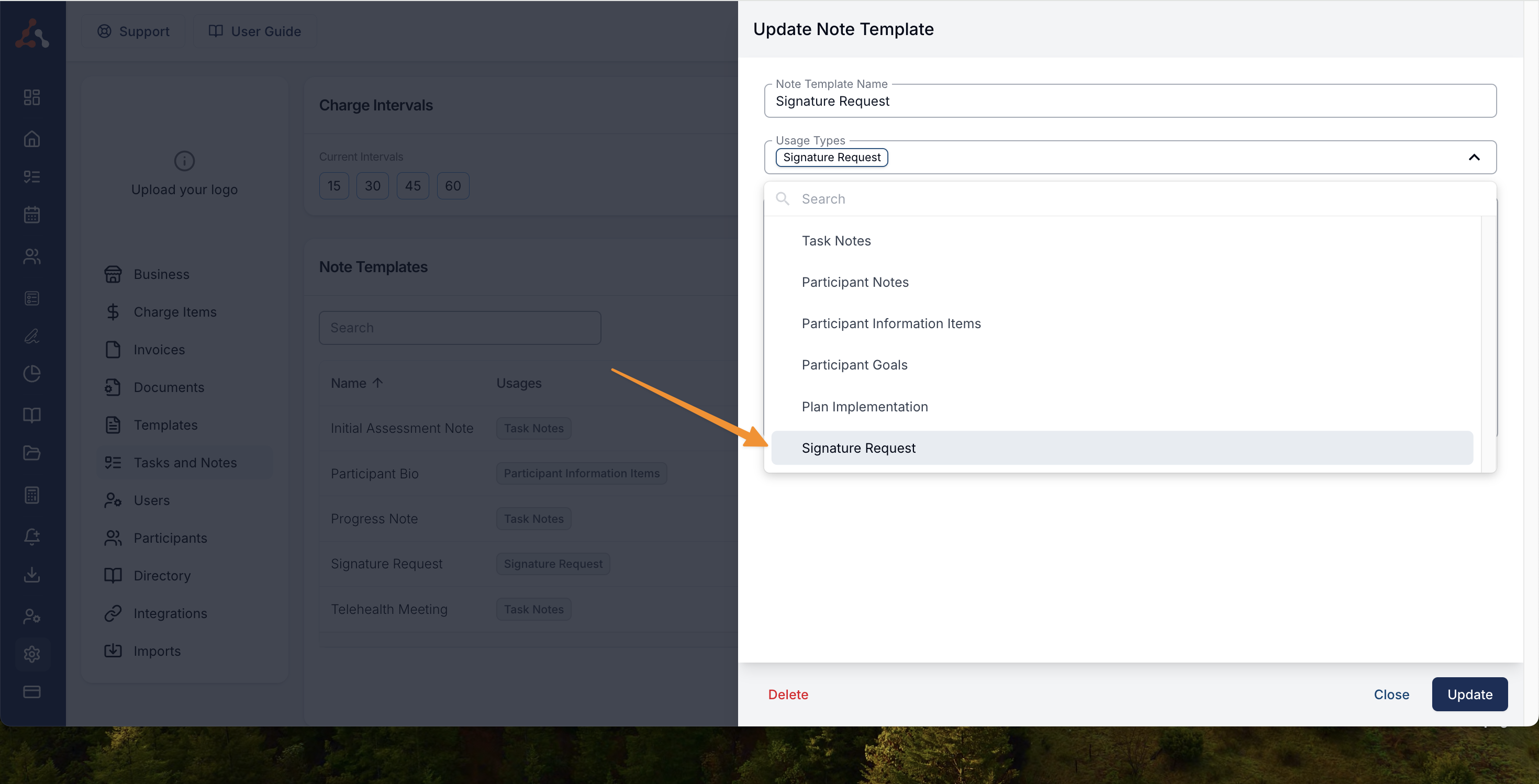Image resolution: width=1539 pixels, height=784 pixels.
Task: Toggle Plan Implementation usage option
Action: 864,407
